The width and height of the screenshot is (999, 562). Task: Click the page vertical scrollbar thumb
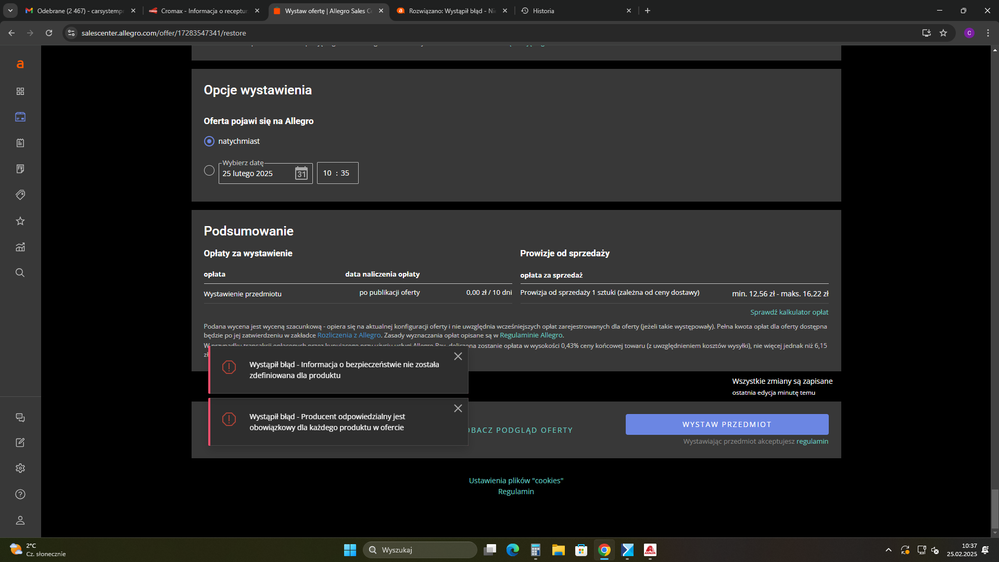(995, 508)
